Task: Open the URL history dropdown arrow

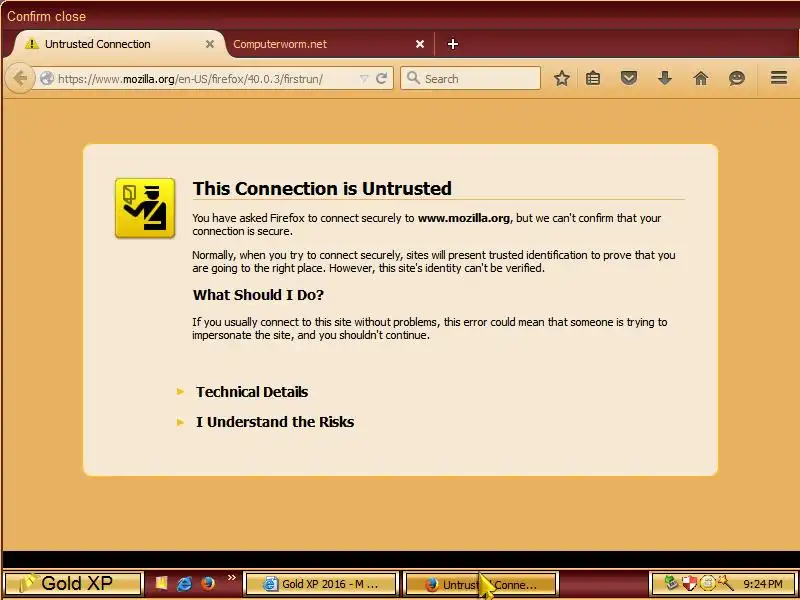Action: click(364, 79)
